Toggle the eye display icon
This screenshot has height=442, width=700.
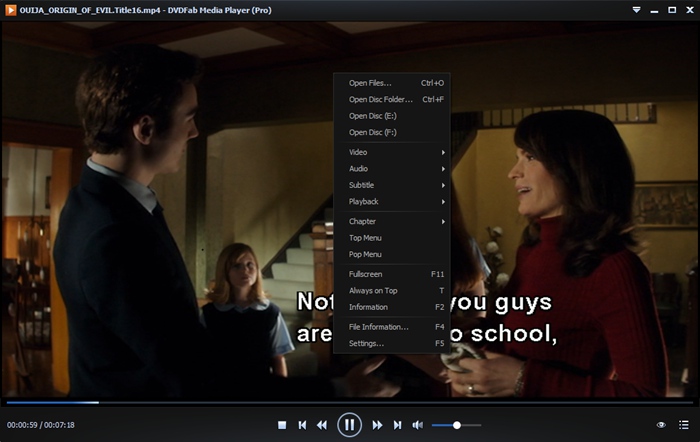661,425
